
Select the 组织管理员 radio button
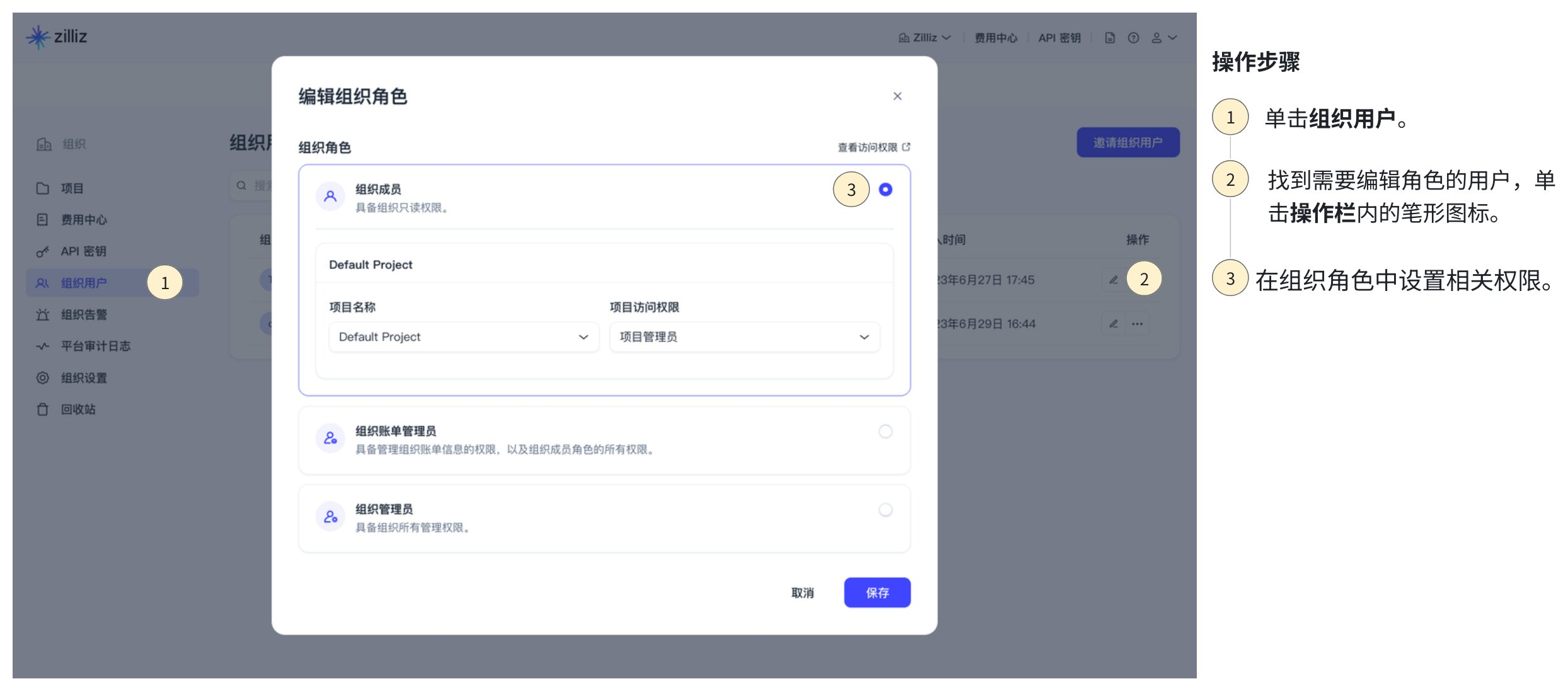click(885, 510)
